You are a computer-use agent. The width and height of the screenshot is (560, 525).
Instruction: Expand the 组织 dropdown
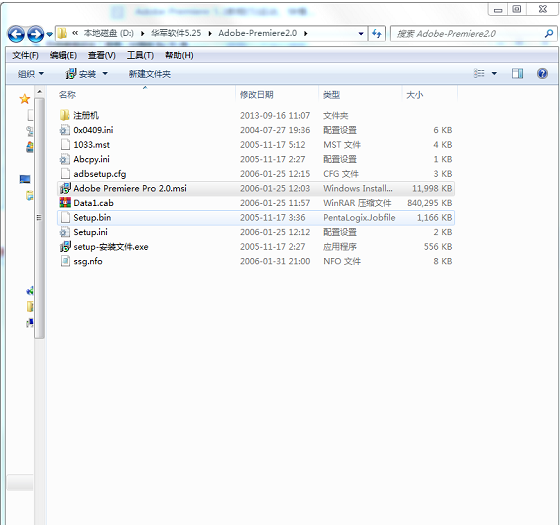click(x=31, y=74)
